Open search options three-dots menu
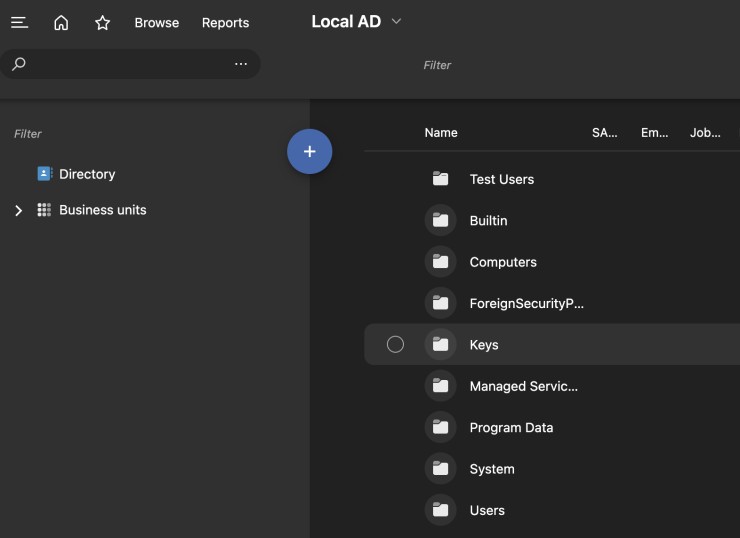Screen dimensions: 740x538 pyautogui.click(x=241, y=64)
